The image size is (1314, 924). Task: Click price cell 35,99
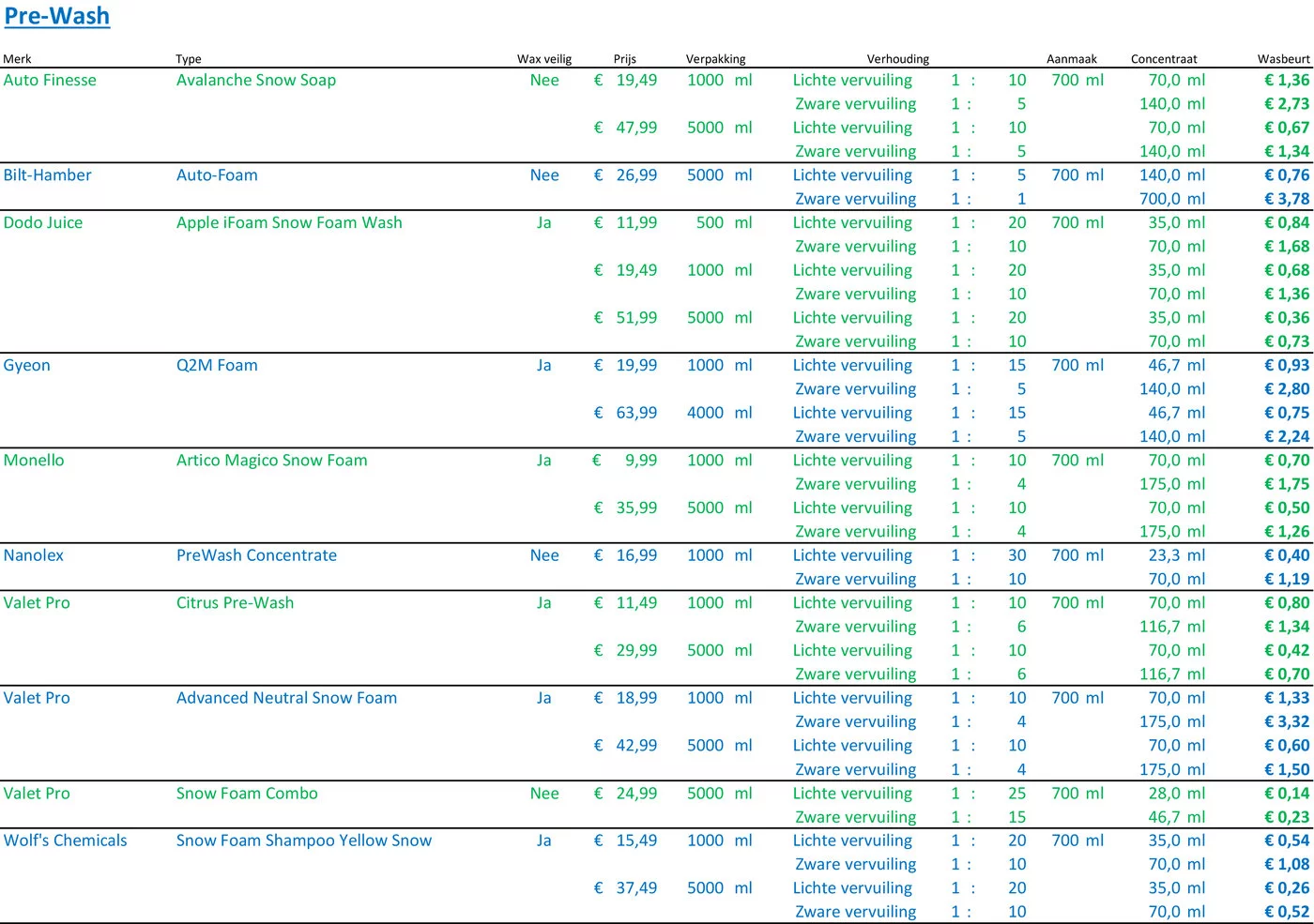click(x=625, y=507)
